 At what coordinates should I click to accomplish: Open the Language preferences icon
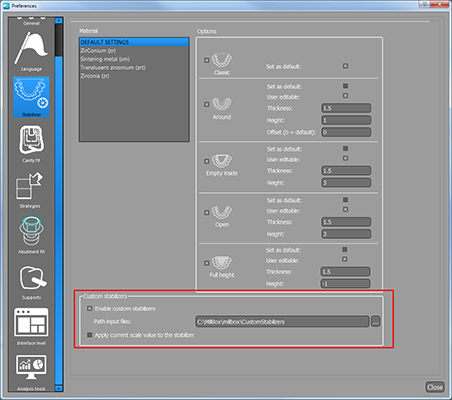[31, 51]
